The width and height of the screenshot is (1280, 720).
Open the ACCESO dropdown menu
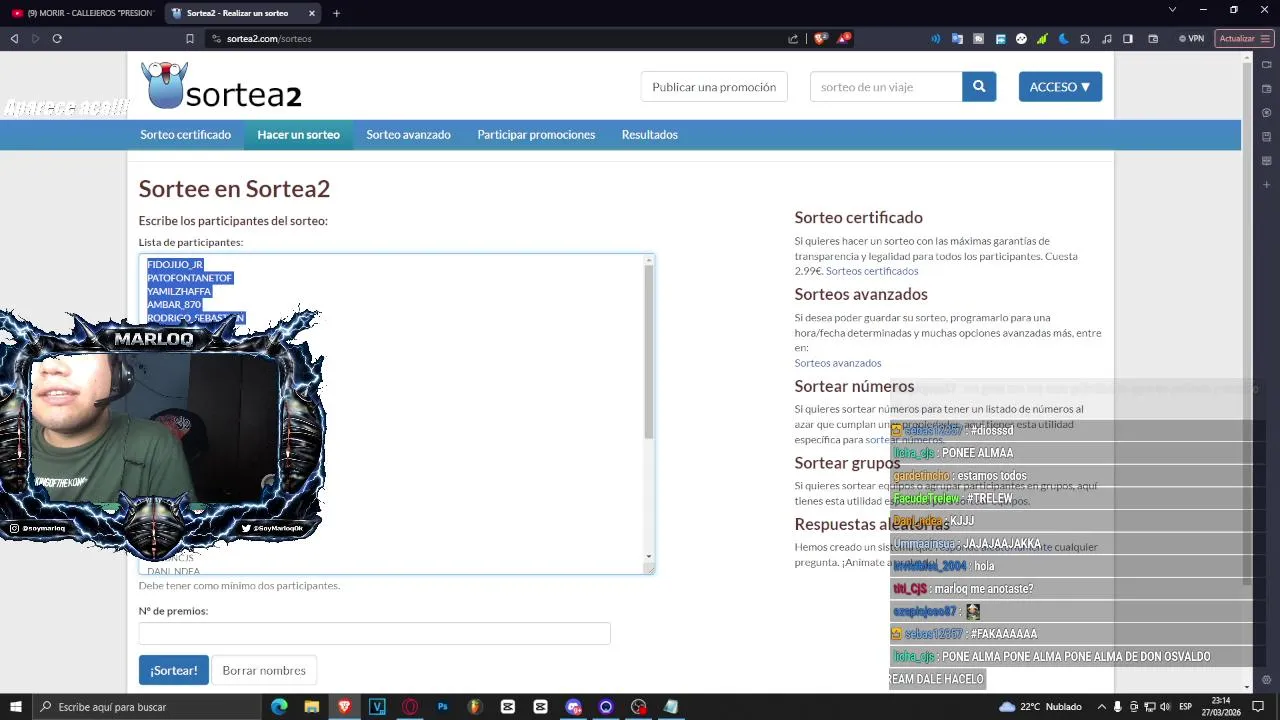(1060, 87)
